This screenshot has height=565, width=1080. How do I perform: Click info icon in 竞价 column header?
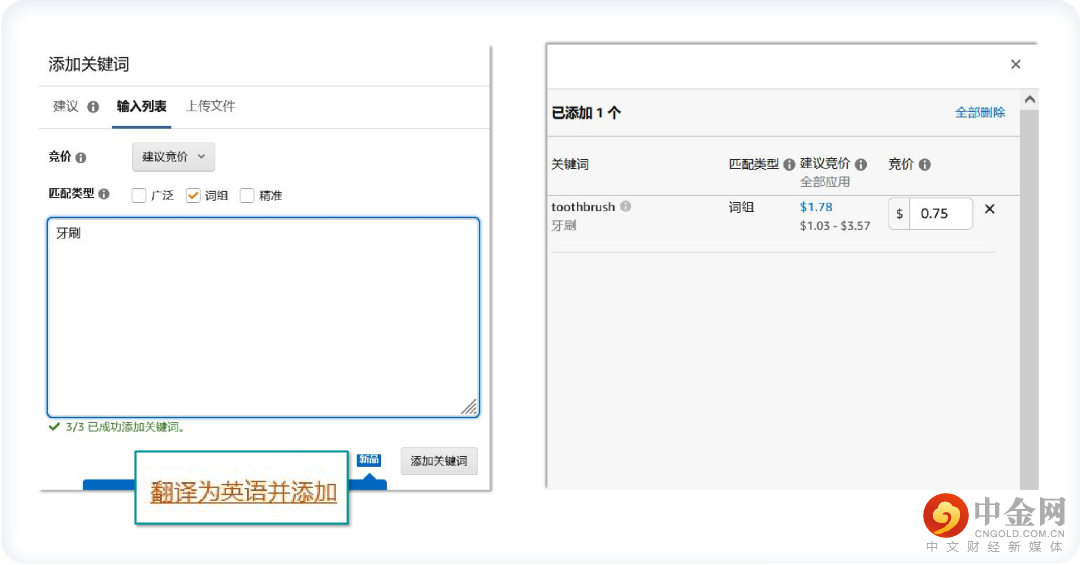924,165
